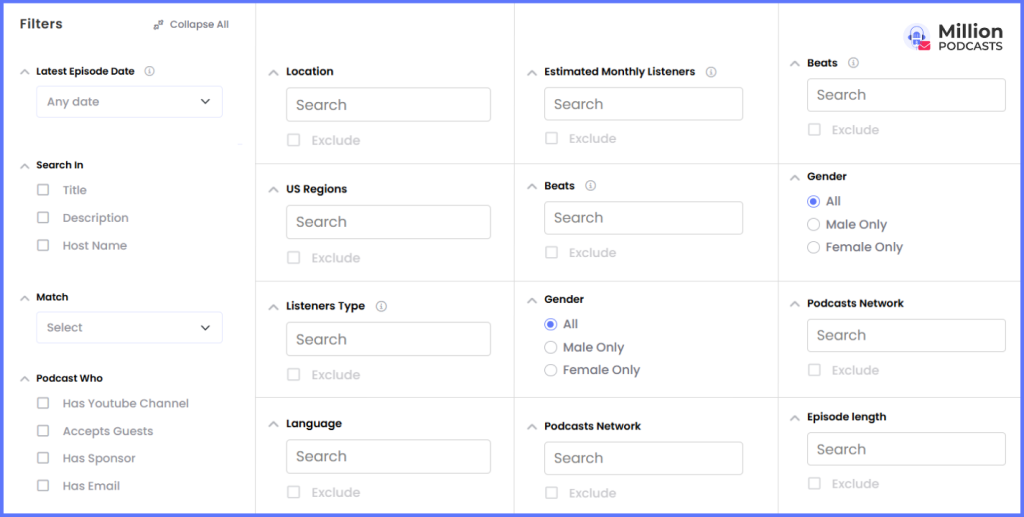Viewport: 1024px width, 517px height.
Task: Select Female Only radio in right column
Action: tap(814, 247)
